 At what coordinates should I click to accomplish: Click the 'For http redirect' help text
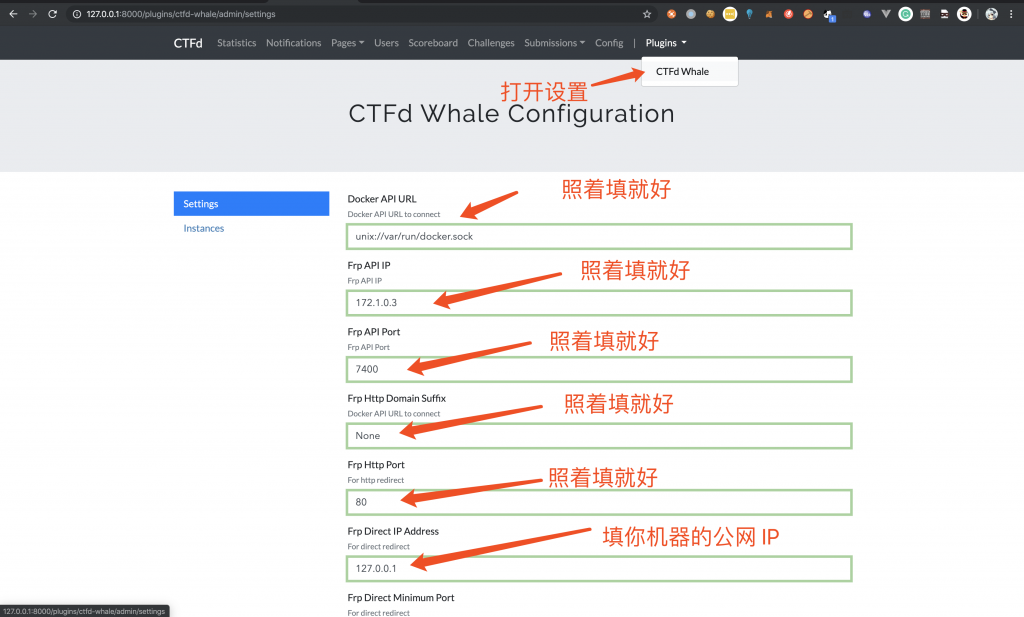point(376,481)
